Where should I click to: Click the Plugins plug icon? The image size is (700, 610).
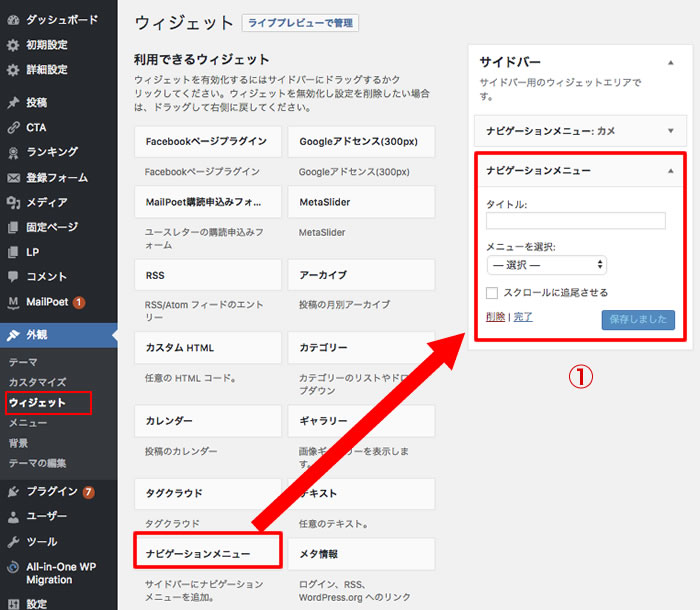pyautogui.click(x=13, y=491)
